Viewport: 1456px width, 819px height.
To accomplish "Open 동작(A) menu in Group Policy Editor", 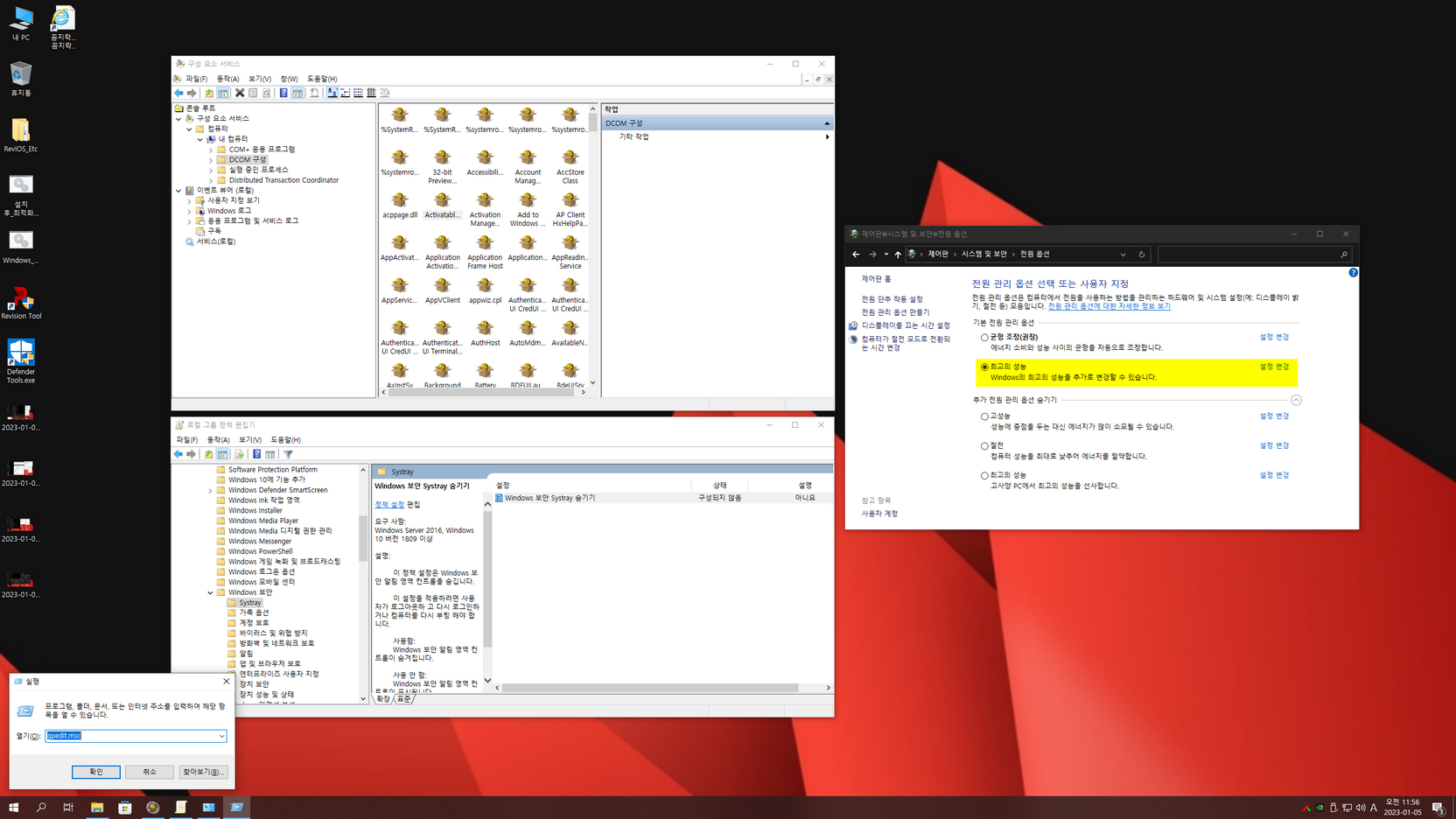I will click(x=218, y=440).
